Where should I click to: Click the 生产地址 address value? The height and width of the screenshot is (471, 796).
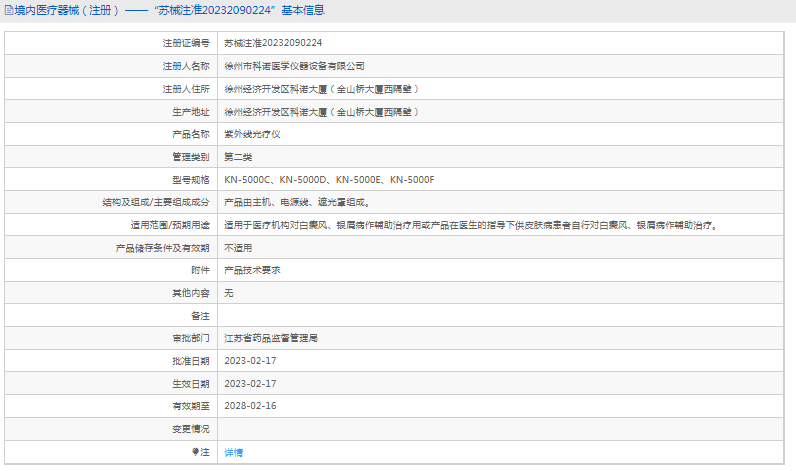(x=322, y=112)
